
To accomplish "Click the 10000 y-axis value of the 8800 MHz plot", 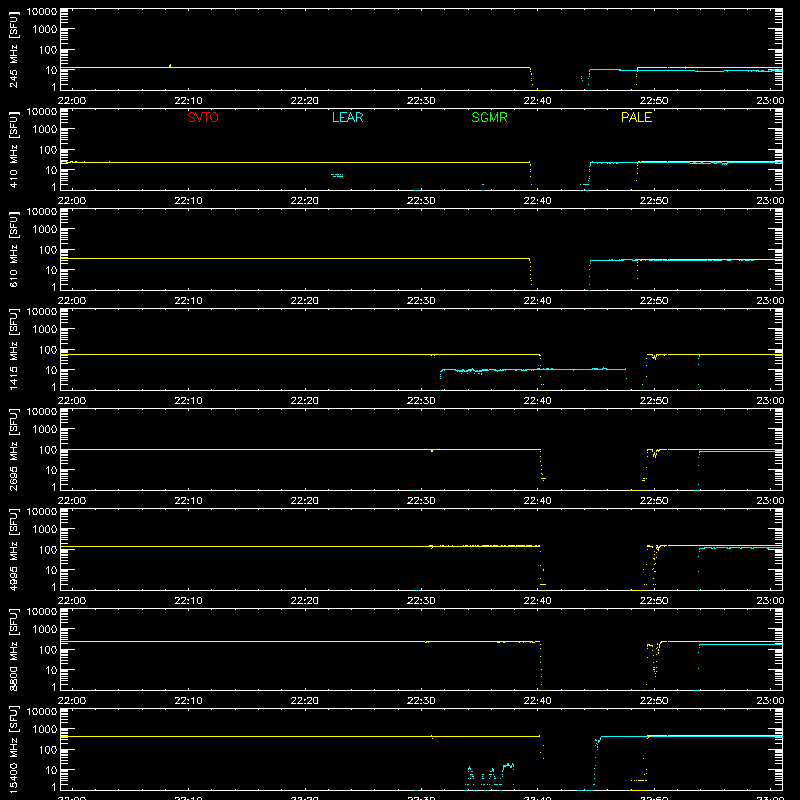I will coord(42,612).
